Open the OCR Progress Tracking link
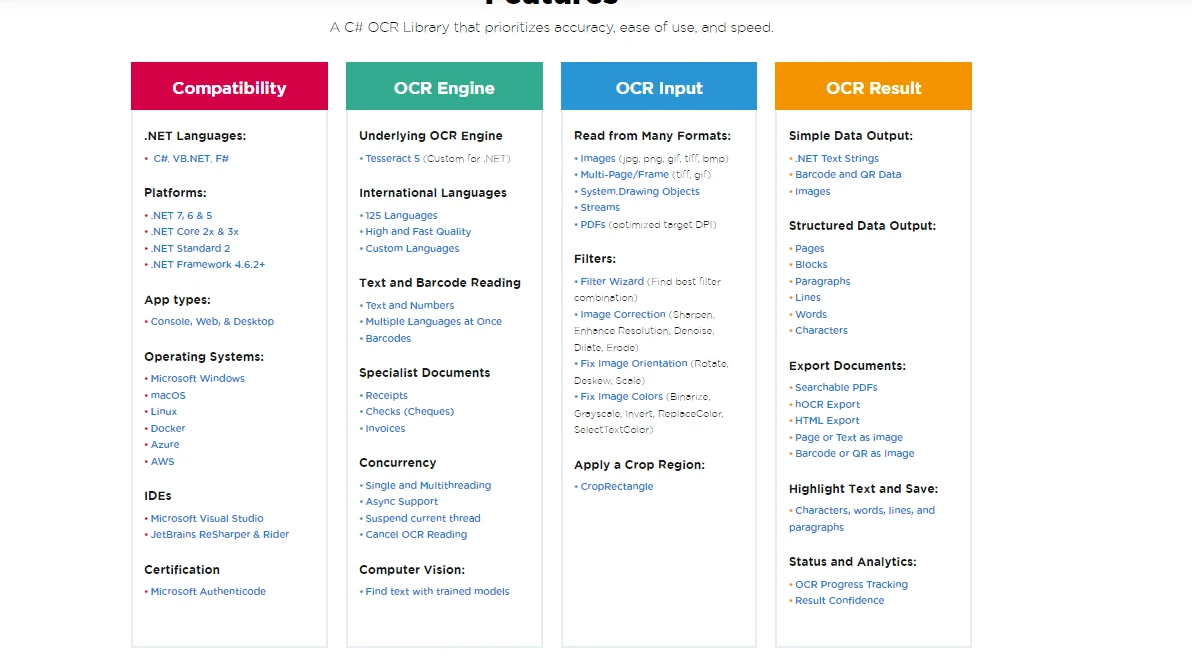 [851, 584]
